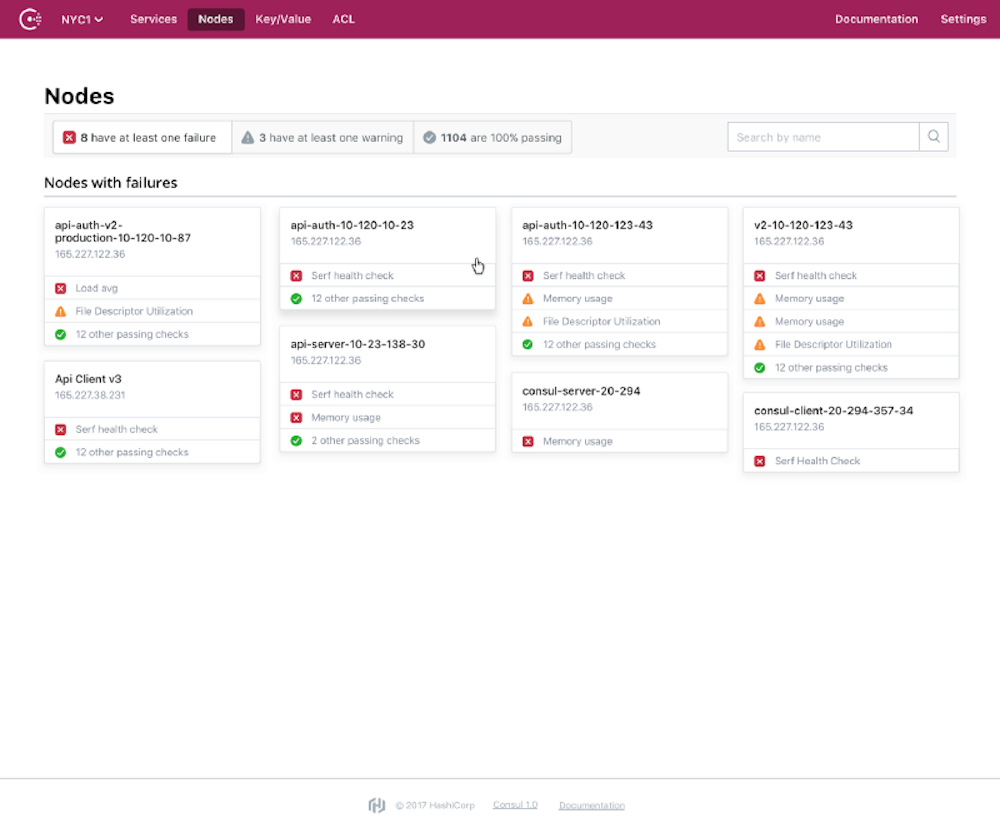
Task: Click the warning icon next to Memory usage
Action: click(528, 298)
